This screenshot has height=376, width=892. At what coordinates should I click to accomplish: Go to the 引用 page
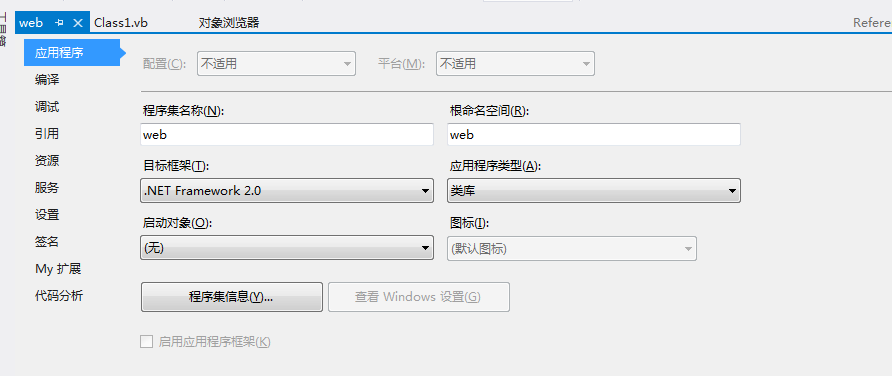click(x=47, y=134)
